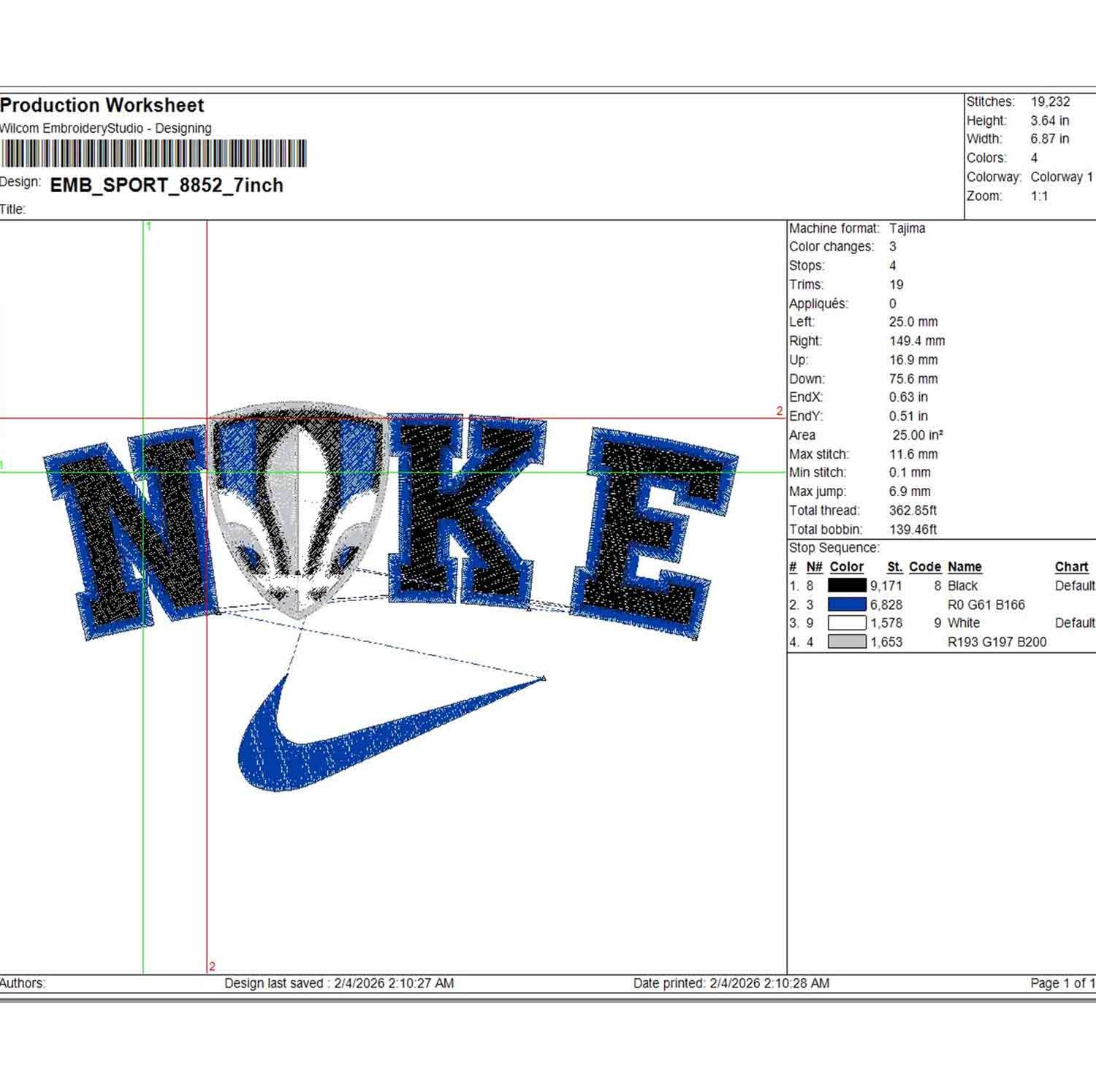Select the stitch count "1,653"
Screen dimensions: 1096x1092
pos(886,642)
